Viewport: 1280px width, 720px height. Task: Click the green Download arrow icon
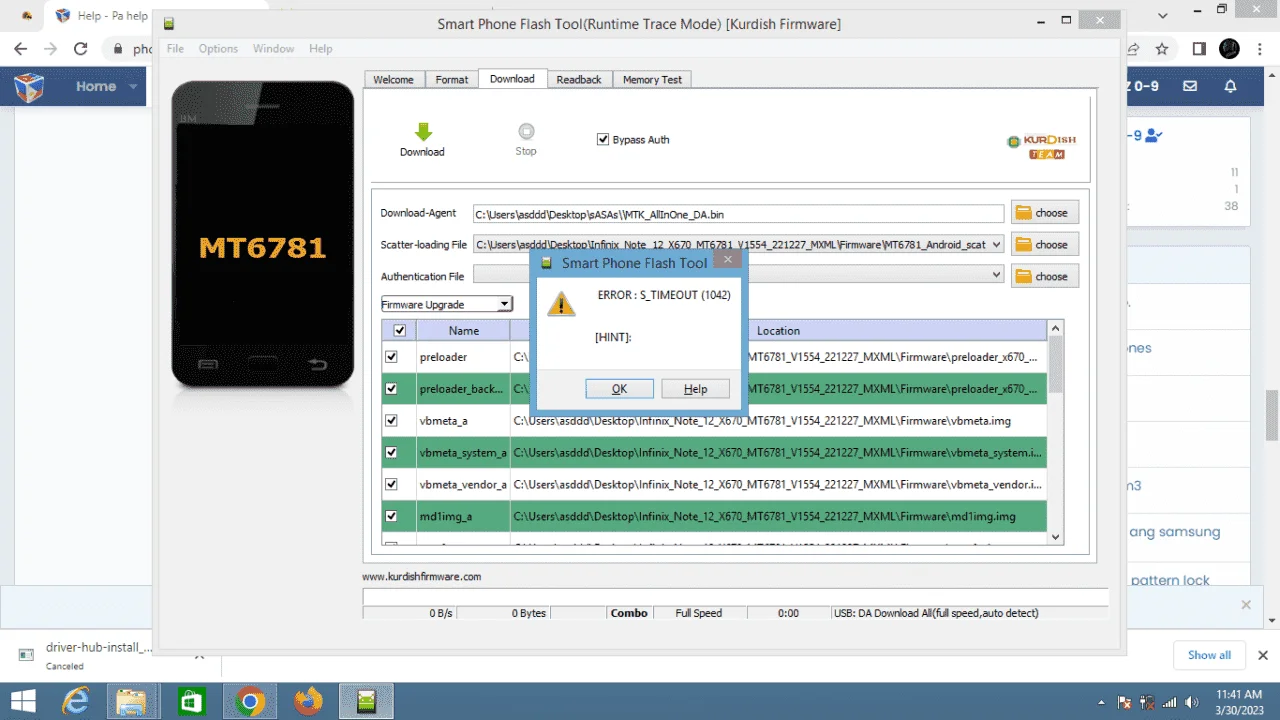[423, 131]
